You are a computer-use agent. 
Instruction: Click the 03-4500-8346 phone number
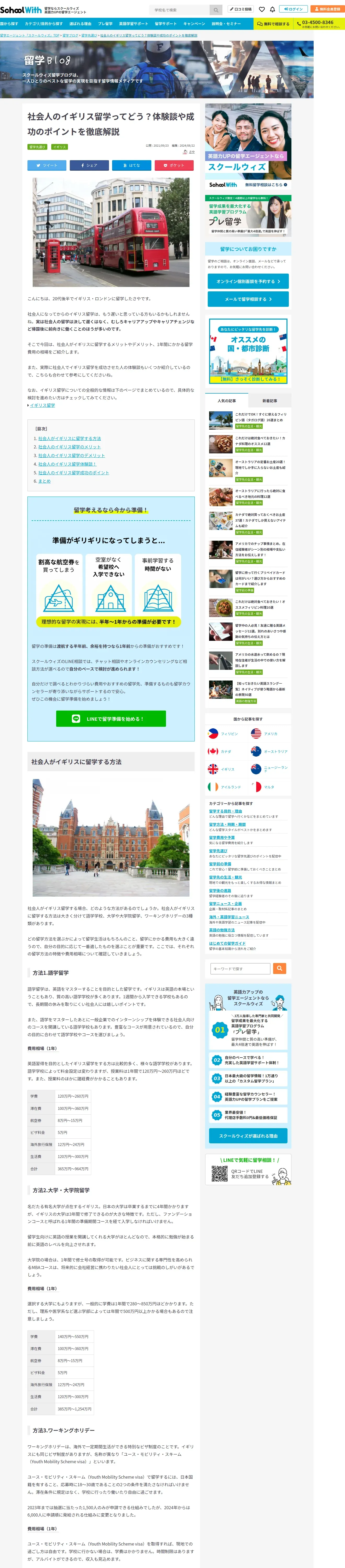click(x=318, y=22)
